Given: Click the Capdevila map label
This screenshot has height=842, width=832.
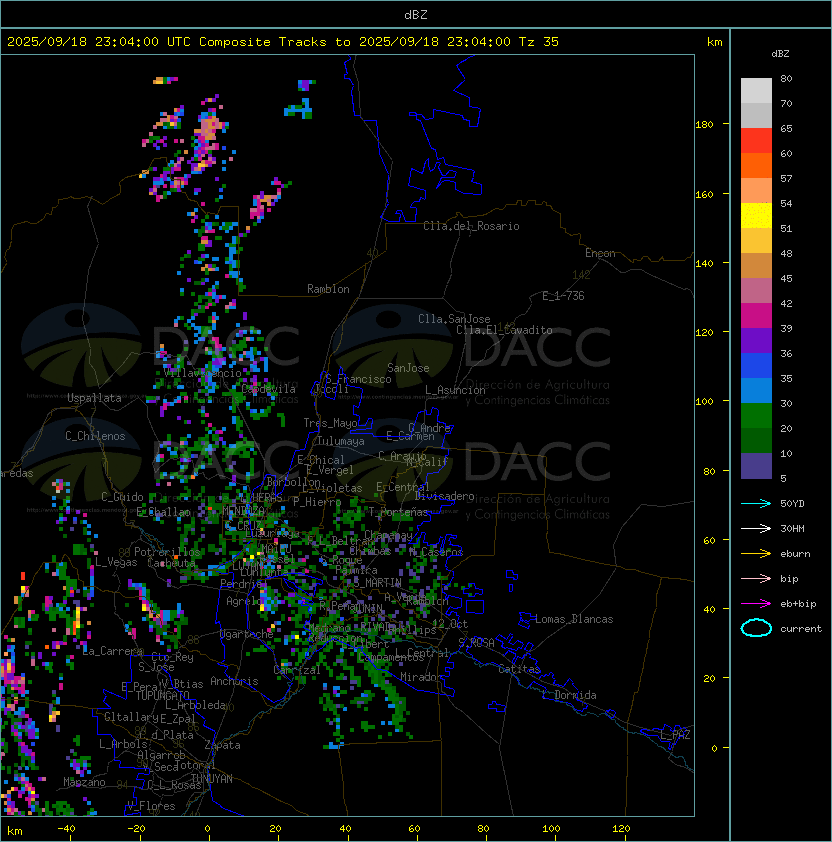Looking at the screenshot, I should point(269,389).
